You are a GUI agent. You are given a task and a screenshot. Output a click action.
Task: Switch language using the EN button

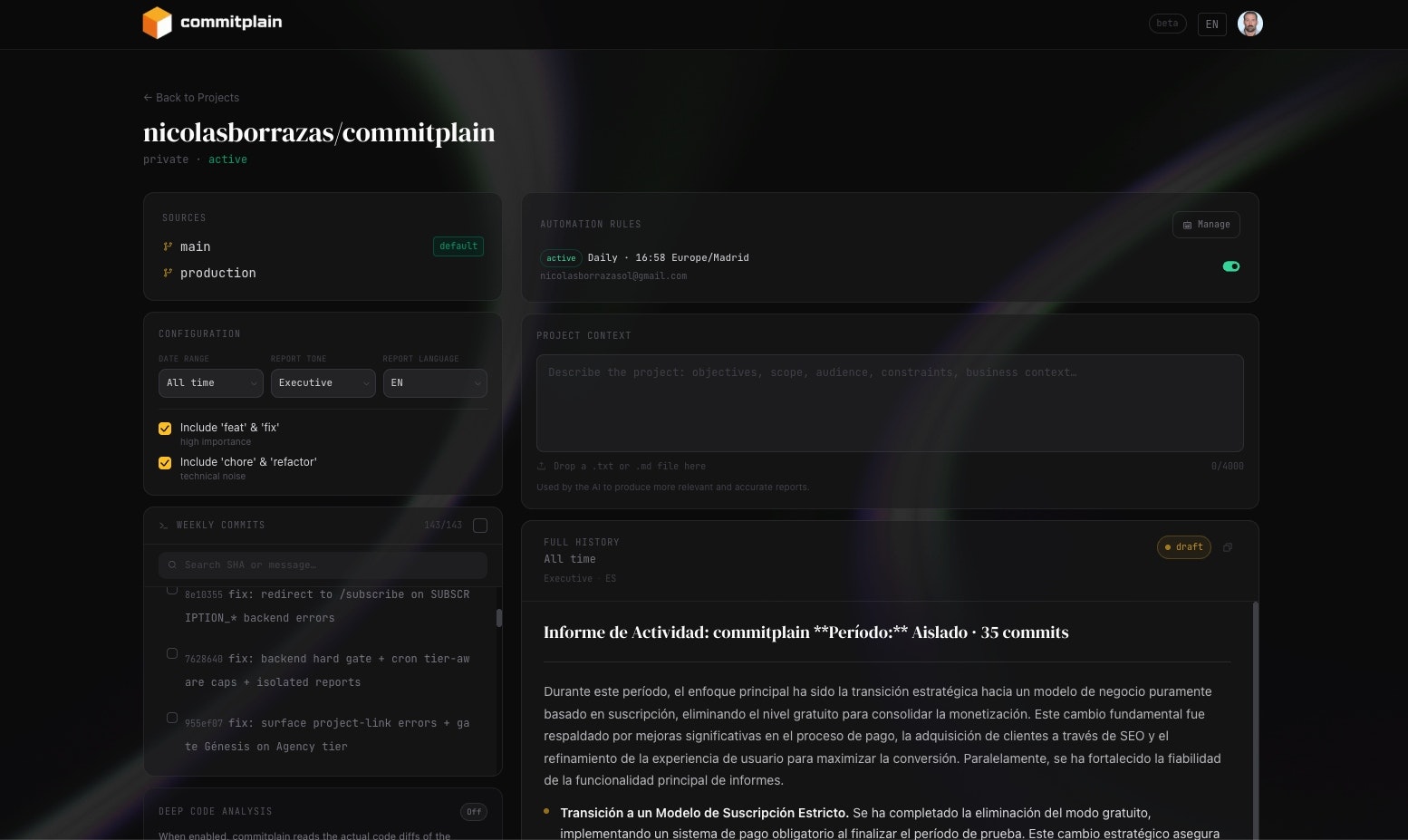(1211, 24)
